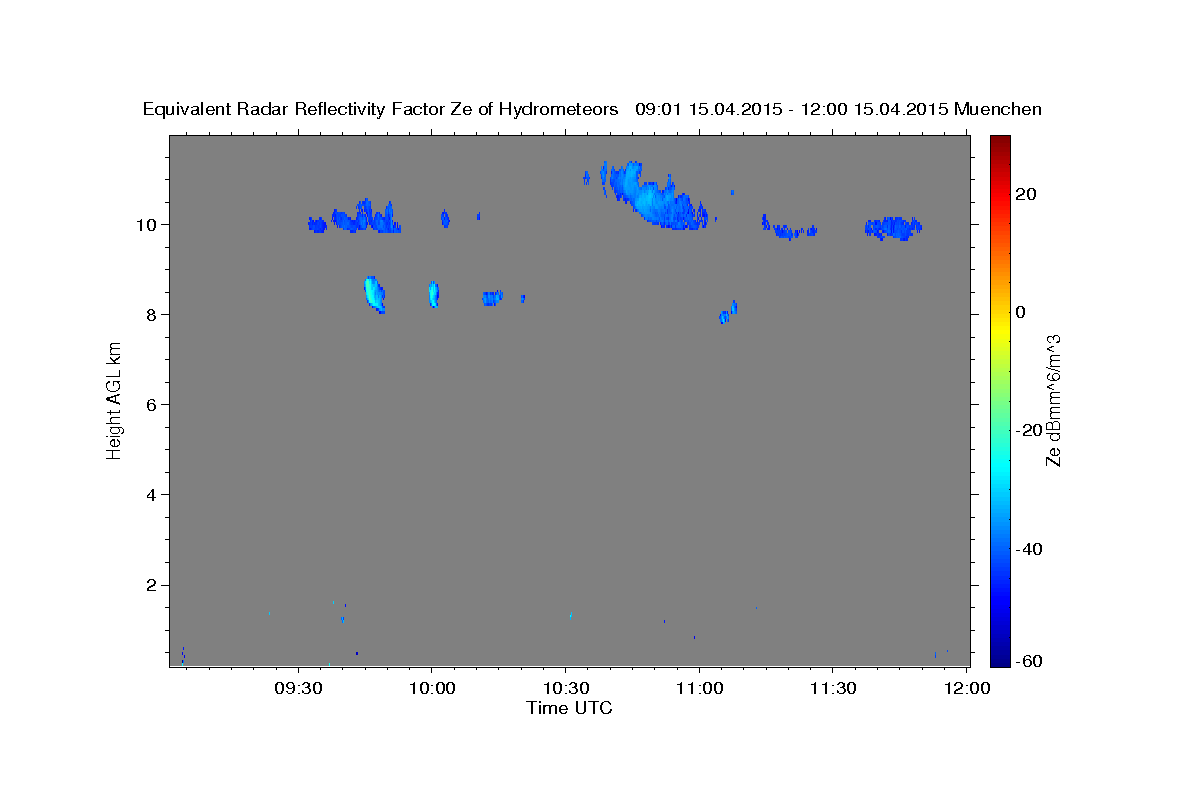This screenshot has width=1200, height=800.
Task: Select the 'Height AGL km' axis title
Action: tap(114, 401)
